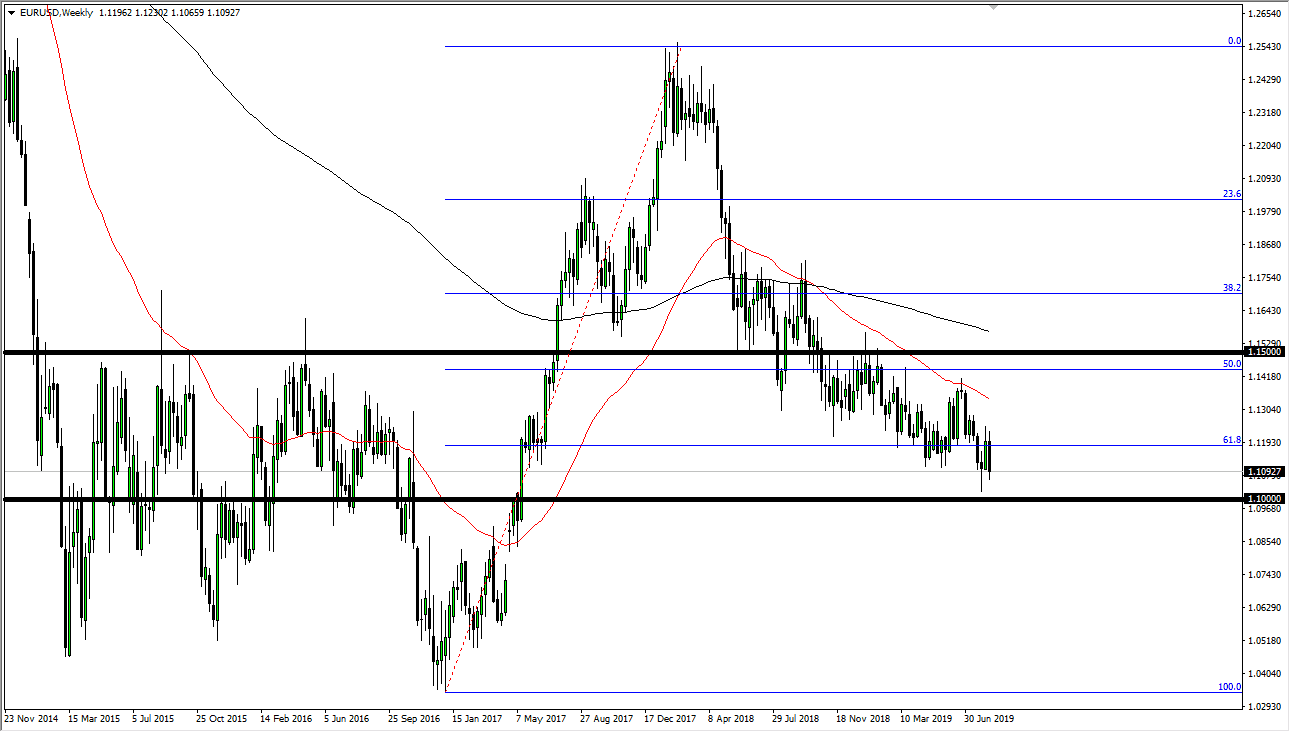Click the 17 Dec 2017 date label

669,718
